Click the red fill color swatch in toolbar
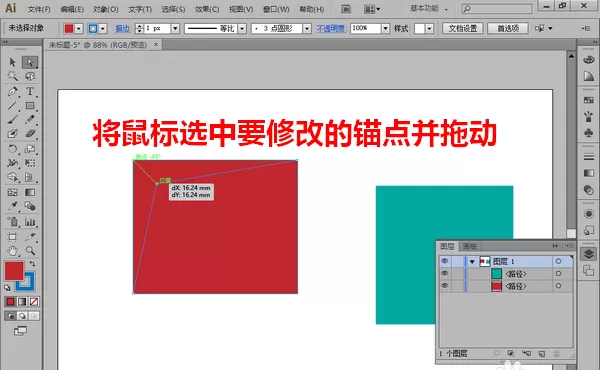 pos(14,271)
